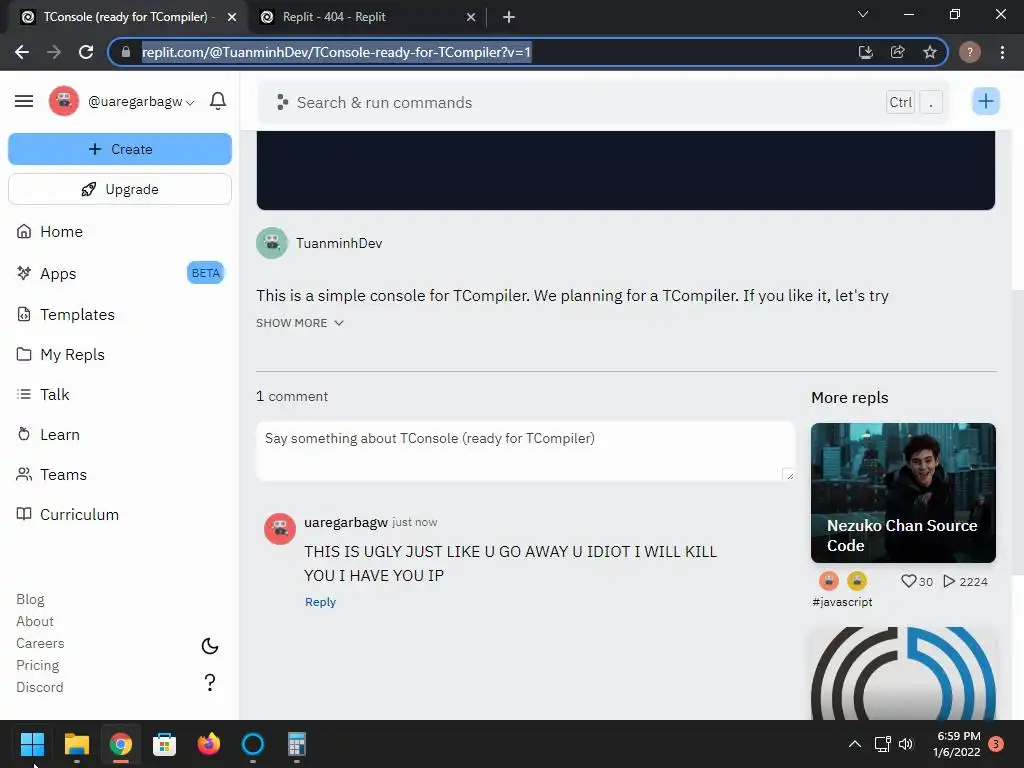
Task: Bookmark this page with star icon
Action: point(930,52)
